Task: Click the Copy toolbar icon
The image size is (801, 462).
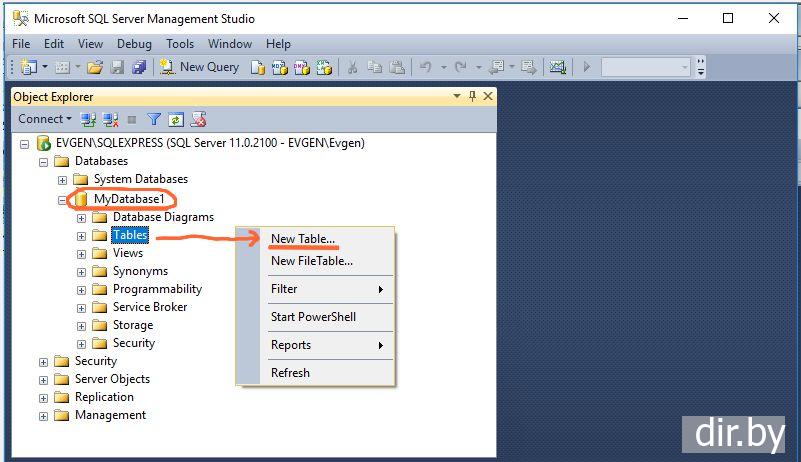Action: tap(375, 67)
